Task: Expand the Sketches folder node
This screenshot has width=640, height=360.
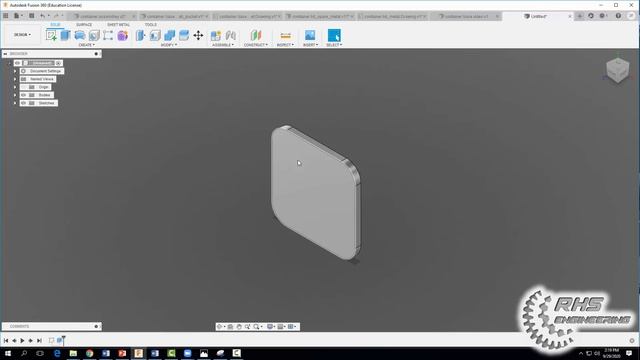Action: pyautogui.click(x=15, y=103)
